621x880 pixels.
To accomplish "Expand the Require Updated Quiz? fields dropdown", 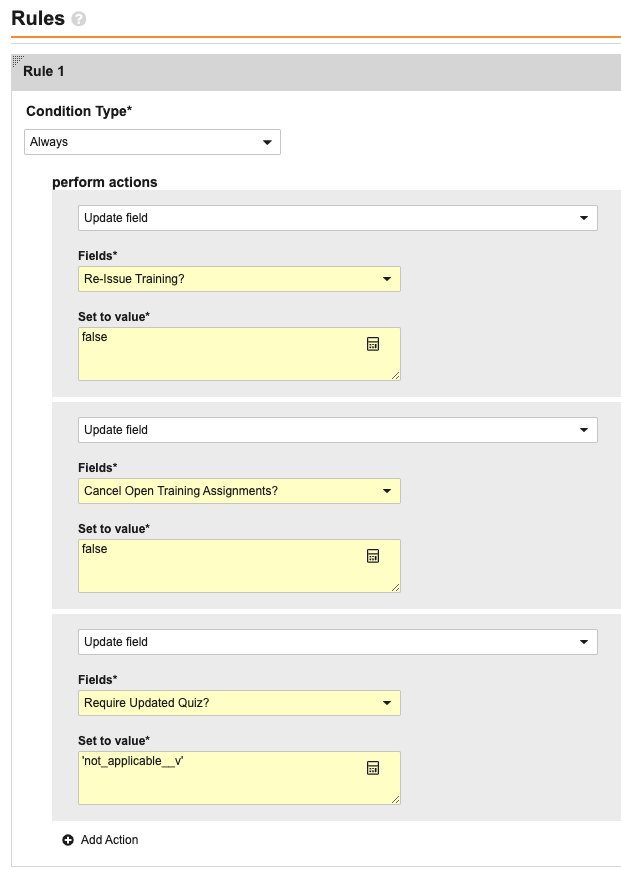I will point(239,703).
